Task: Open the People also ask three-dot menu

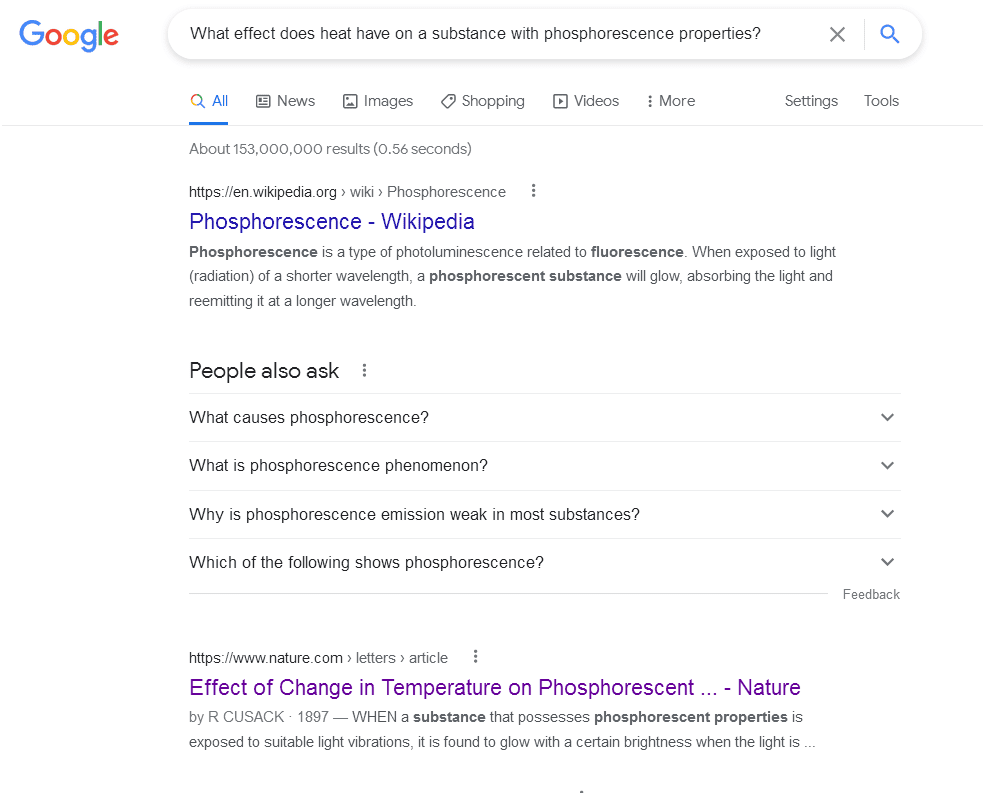Action: 365,371
